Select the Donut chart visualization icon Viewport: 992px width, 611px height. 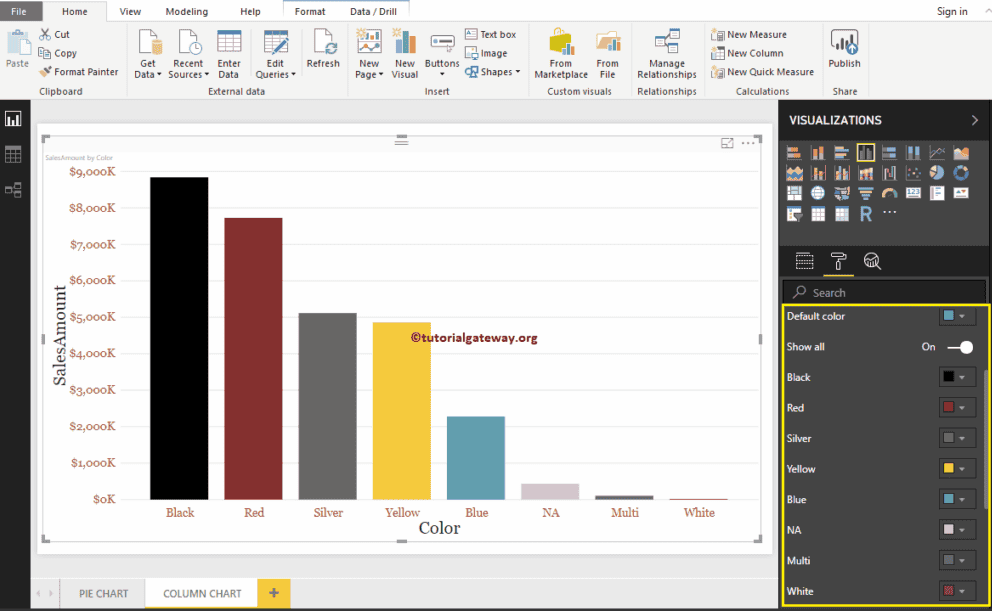(961, 172)
